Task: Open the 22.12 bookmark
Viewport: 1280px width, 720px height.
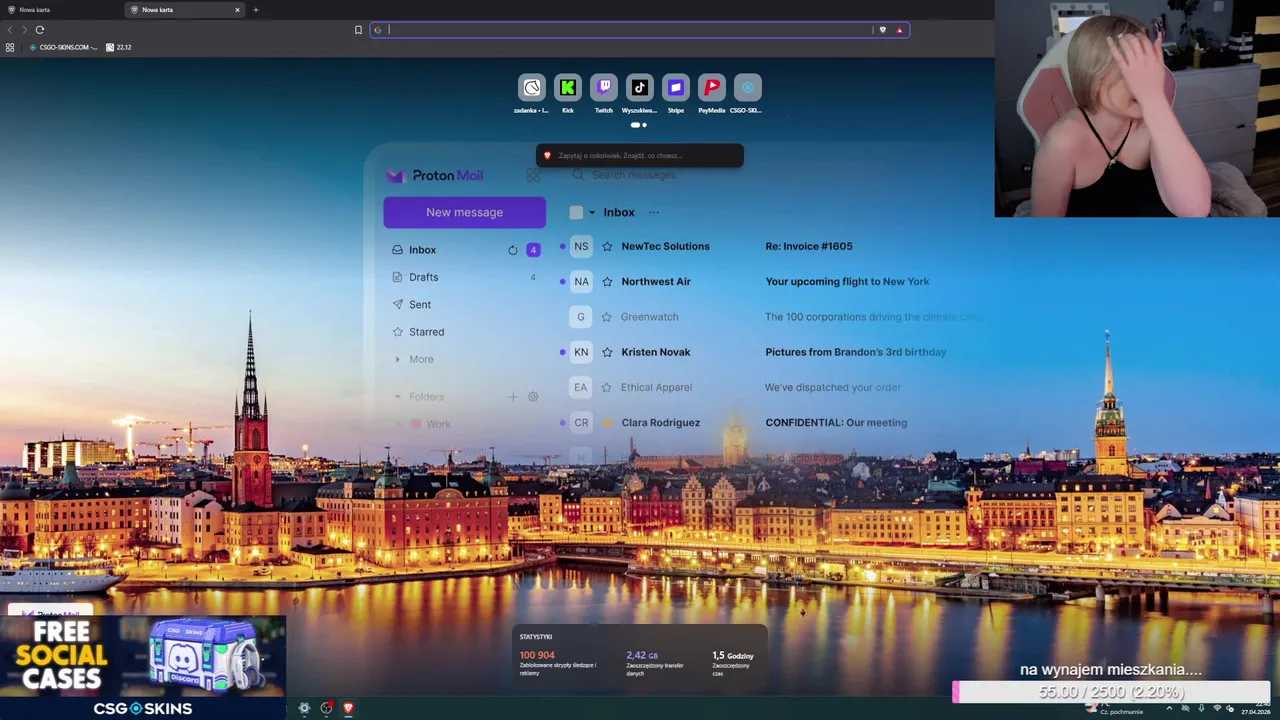Action: [119, 47]
